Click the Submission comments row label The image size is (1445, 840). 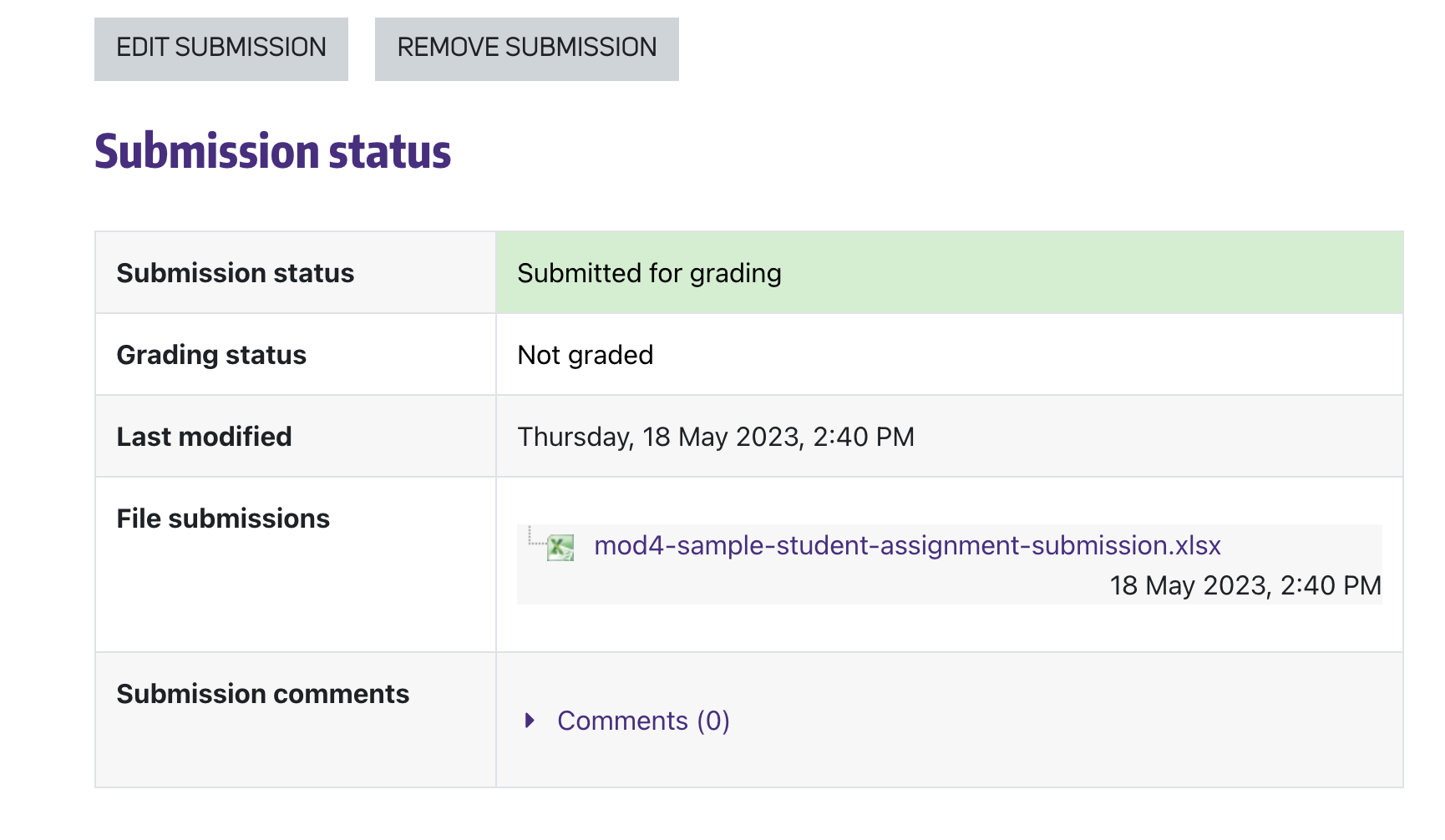(x=262, y=694)
